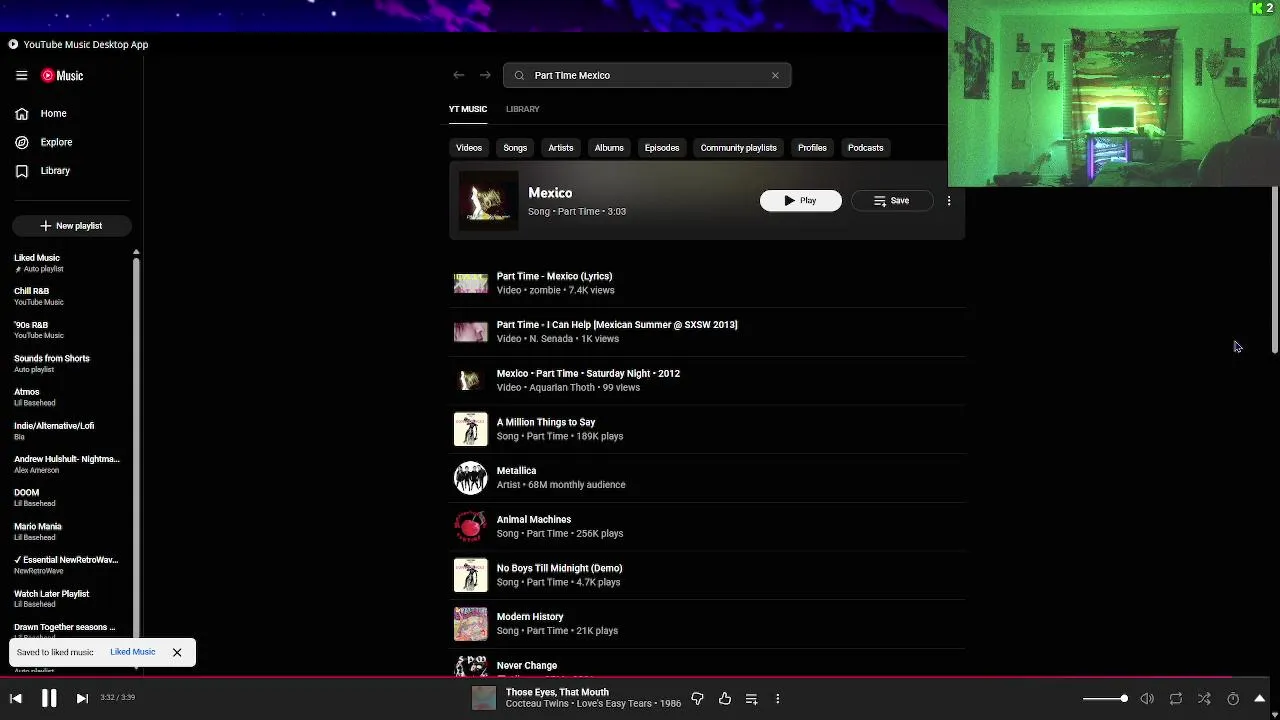Mute the volume speaker icon

pos(1147,699)
